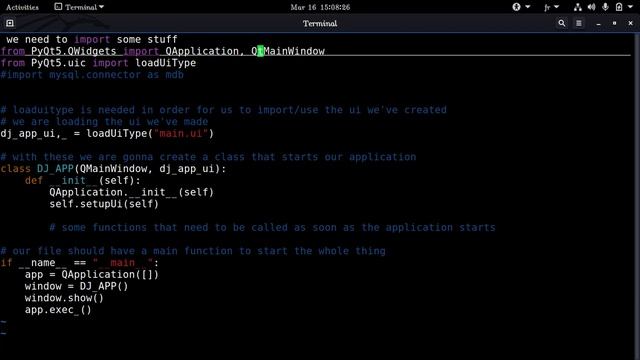Click 'window = DJ_APP()' line
This screenshot has width=640, height=360.
[x=76, y=286]
